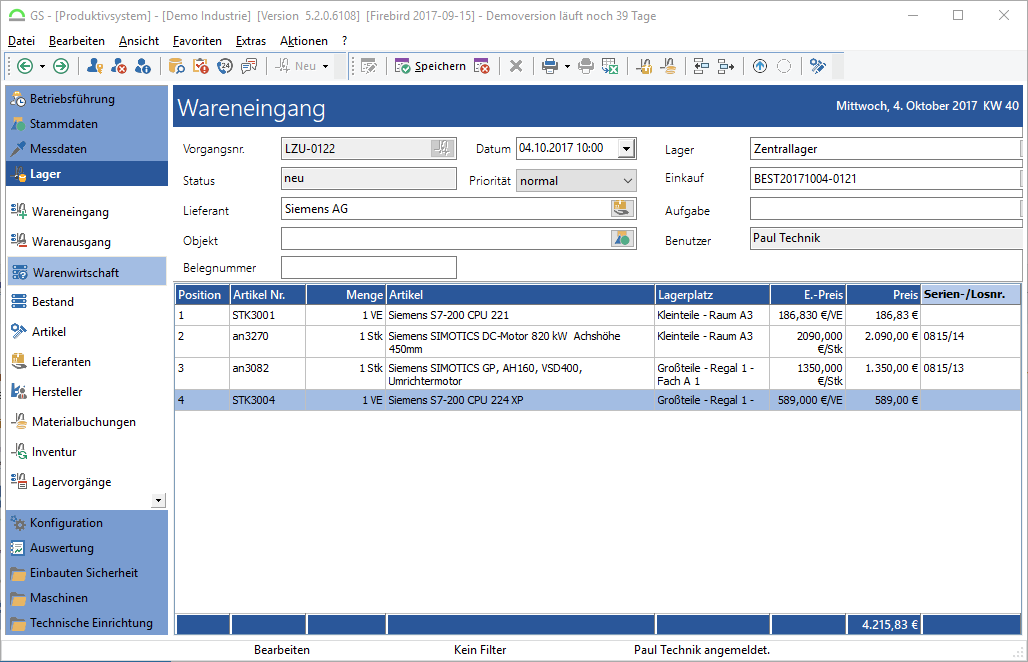Click the Vorgangsnr. number generator icon

(443, 149)
